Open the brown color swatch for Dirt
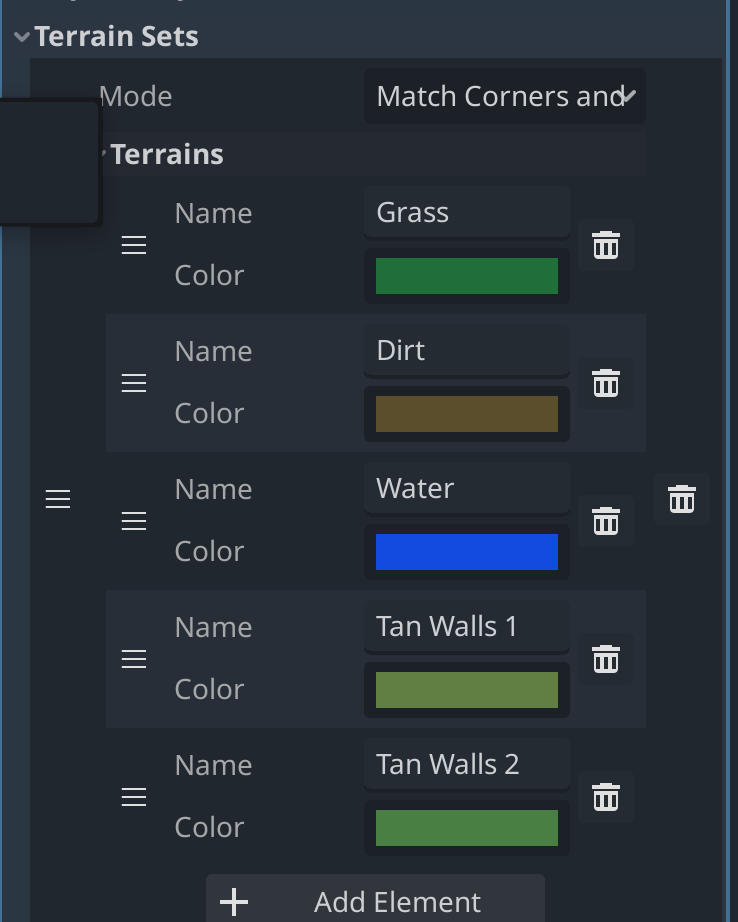 click(466, 414)
